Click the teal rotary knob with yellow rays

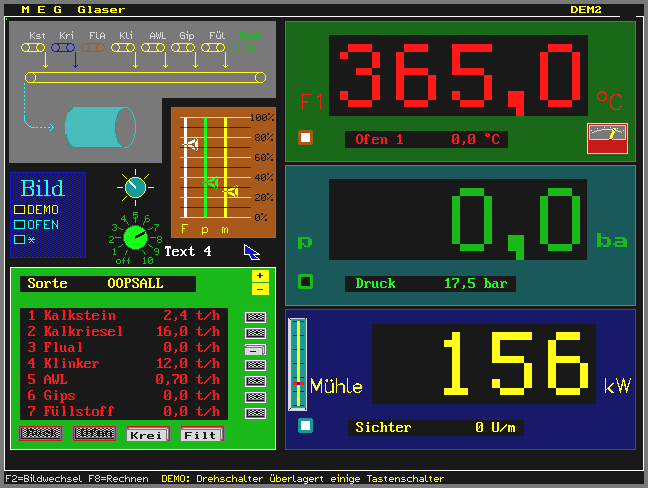pyautogui.click(x=134, y=186)
